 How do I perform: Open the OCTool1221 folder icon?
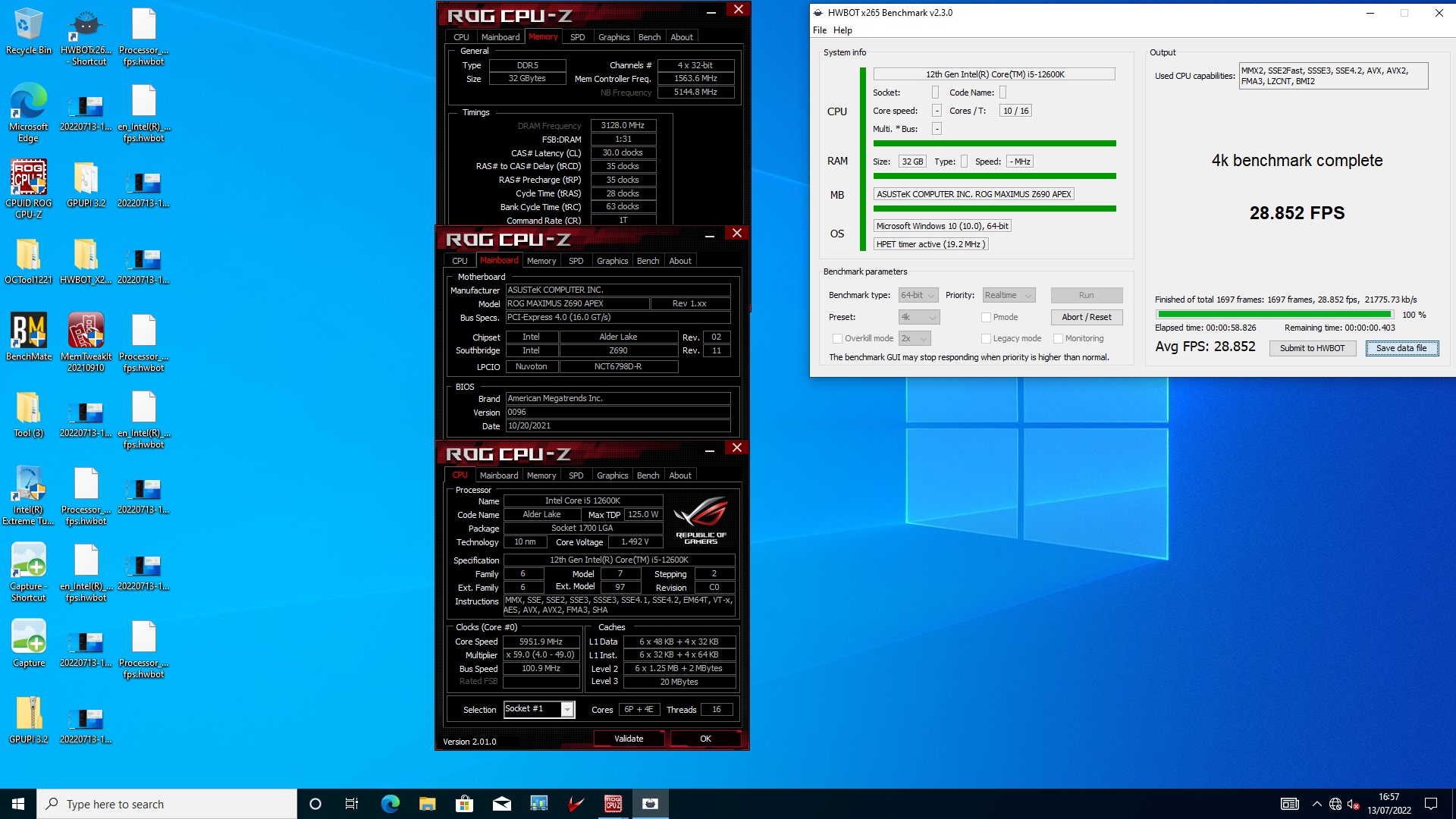tap(28, 262)
